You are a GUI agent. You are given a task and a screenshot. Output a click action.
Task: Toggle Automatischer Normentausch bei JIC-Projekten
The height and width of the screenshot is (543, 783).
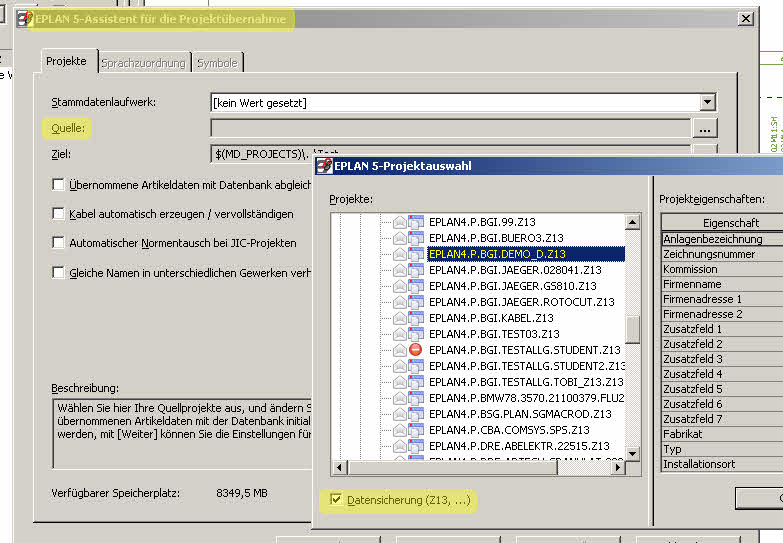(x=58, y=242)
